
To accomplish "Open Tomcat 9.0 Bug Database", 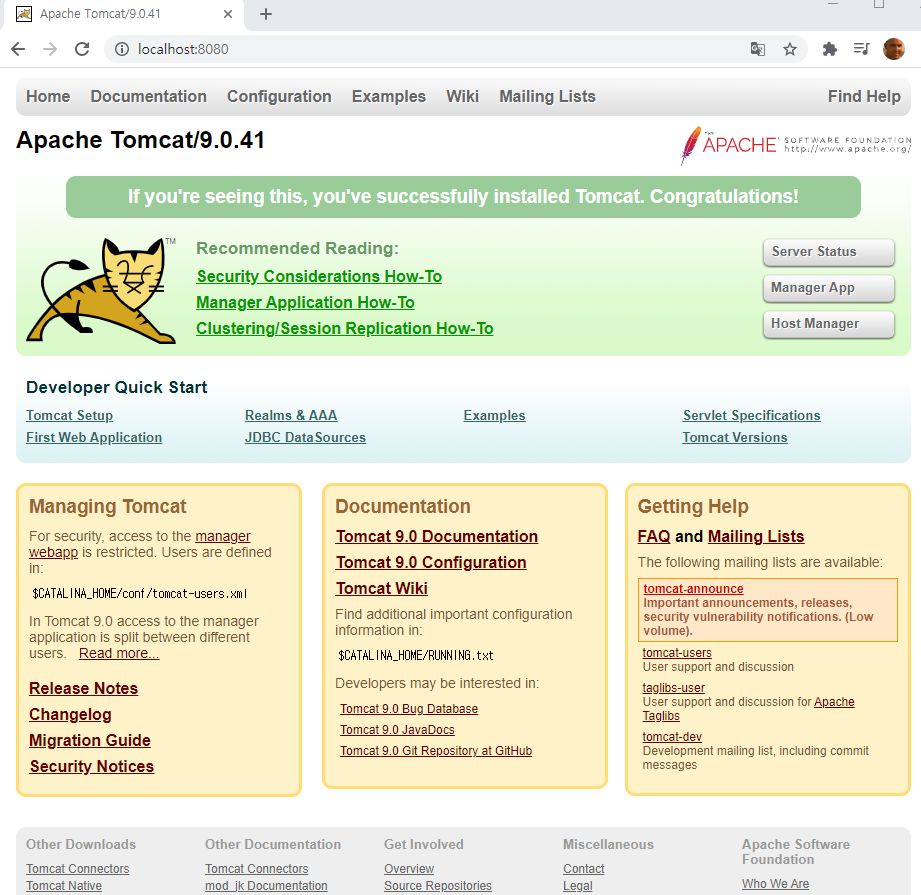I will click(409, 709).
